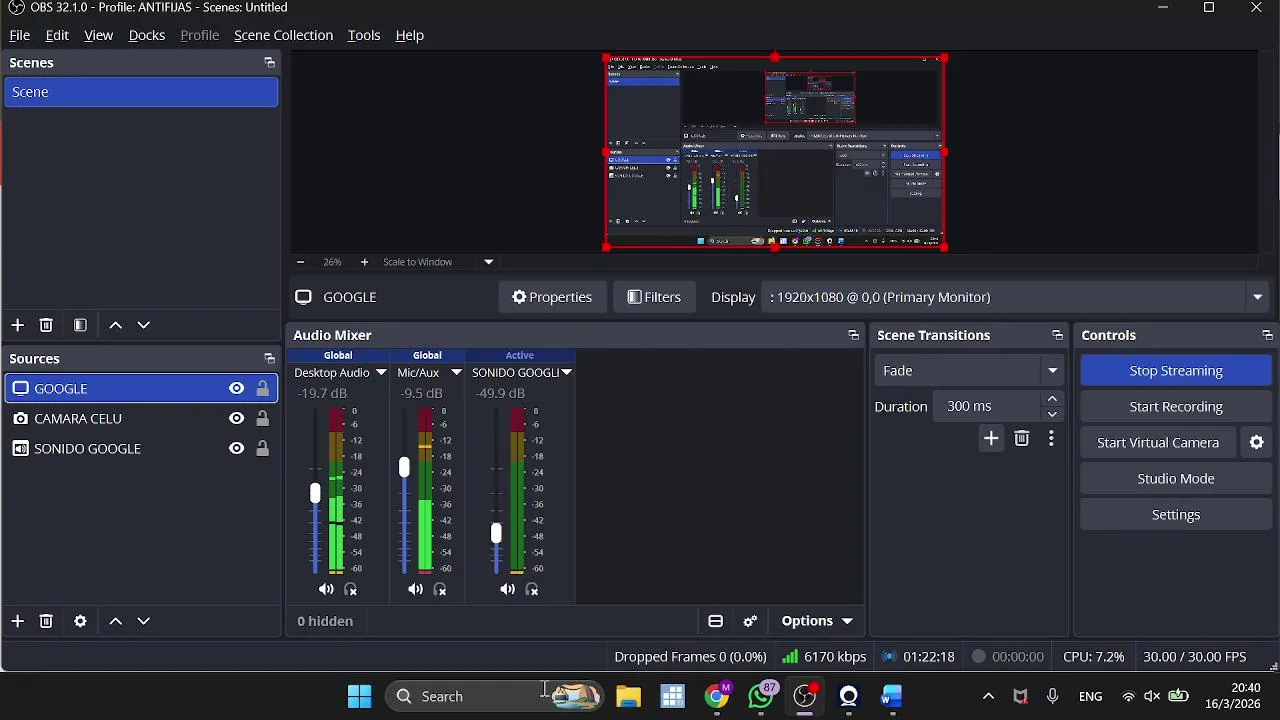Show hidden system tray icons chevron

988,697
